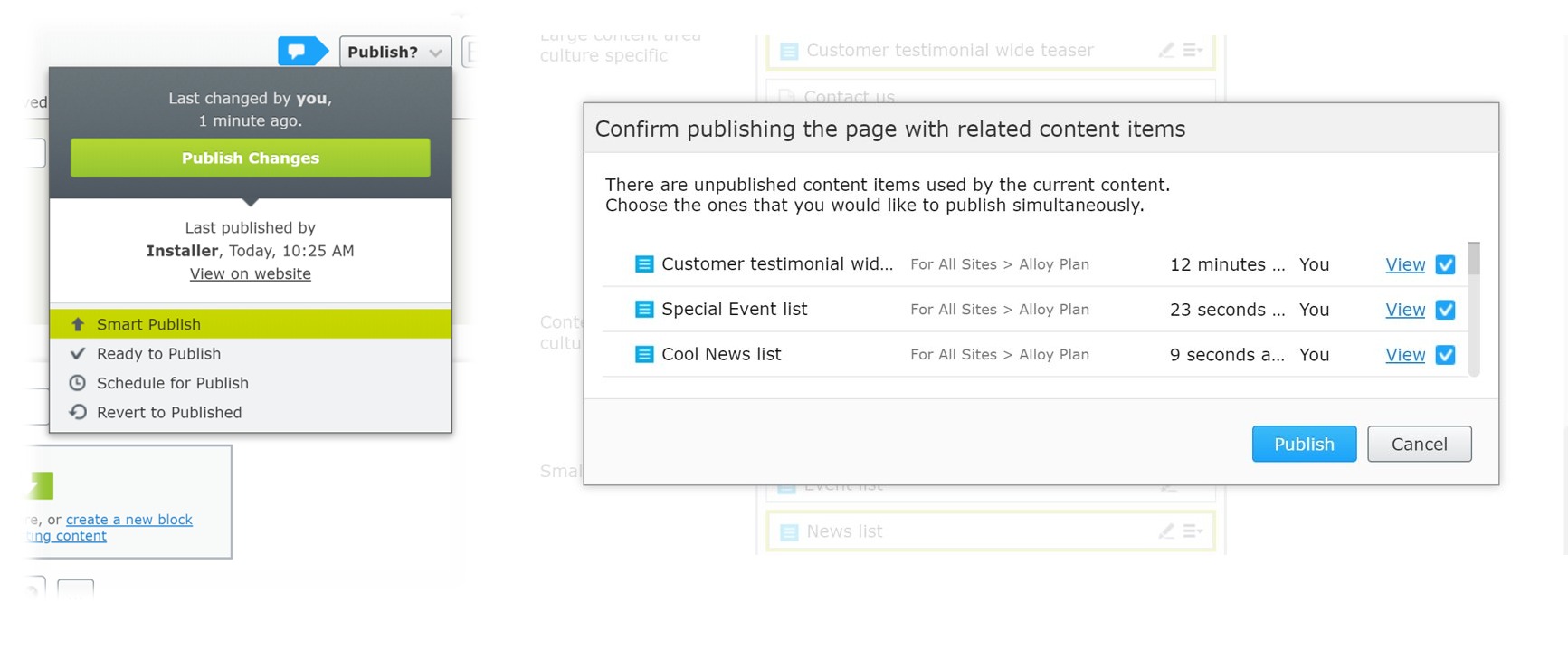Screen dimensions: 1568x651
Task: Open the View on website link
Action: click(x=251, y=274)
